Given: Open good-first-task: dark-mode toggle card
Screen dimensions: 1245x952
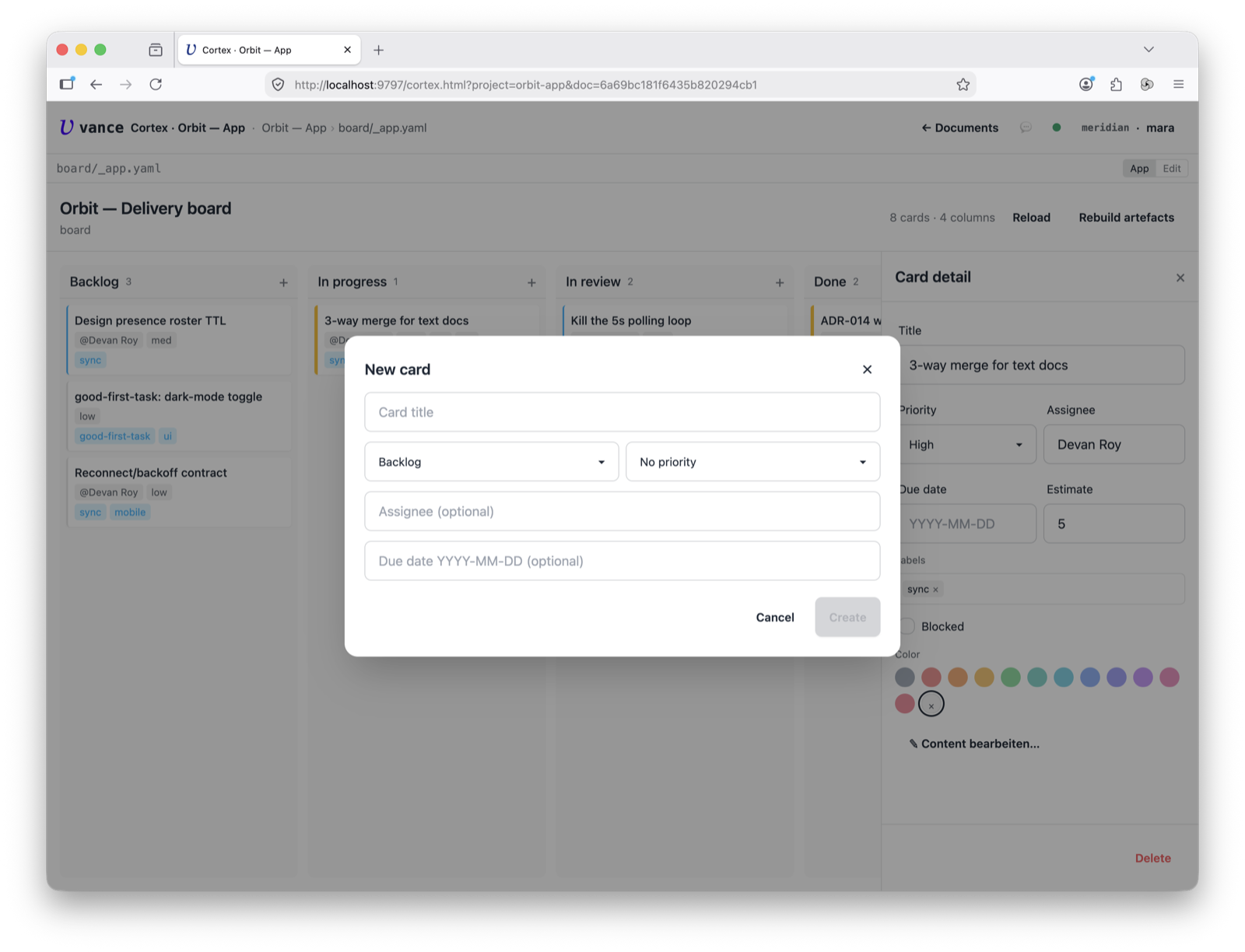Looking at the screenshot, I should coord(179,415).
